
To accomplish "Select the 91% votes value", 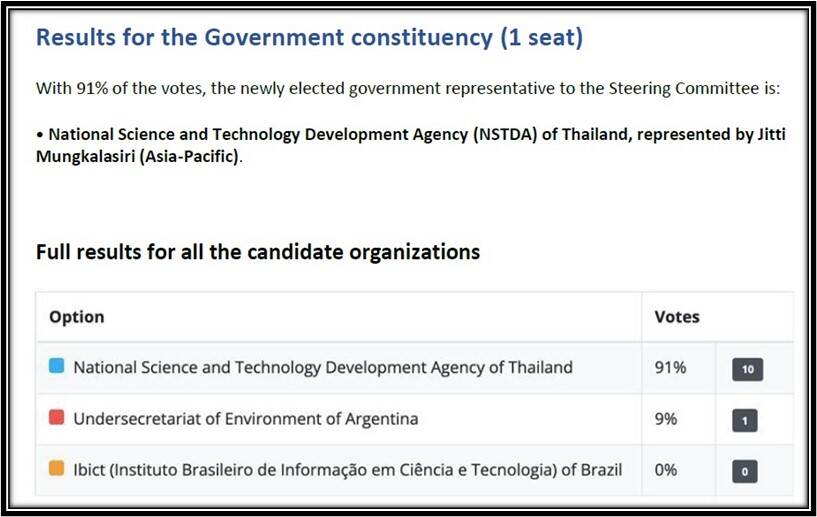I will click(670, 367).
